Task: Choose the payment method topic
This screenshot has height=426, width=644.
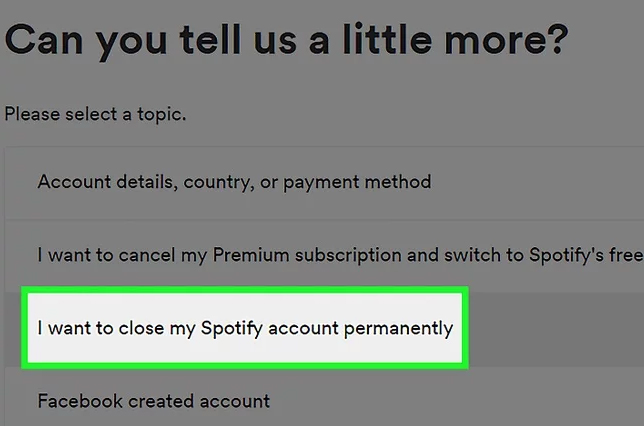Action: pos(234,182)
